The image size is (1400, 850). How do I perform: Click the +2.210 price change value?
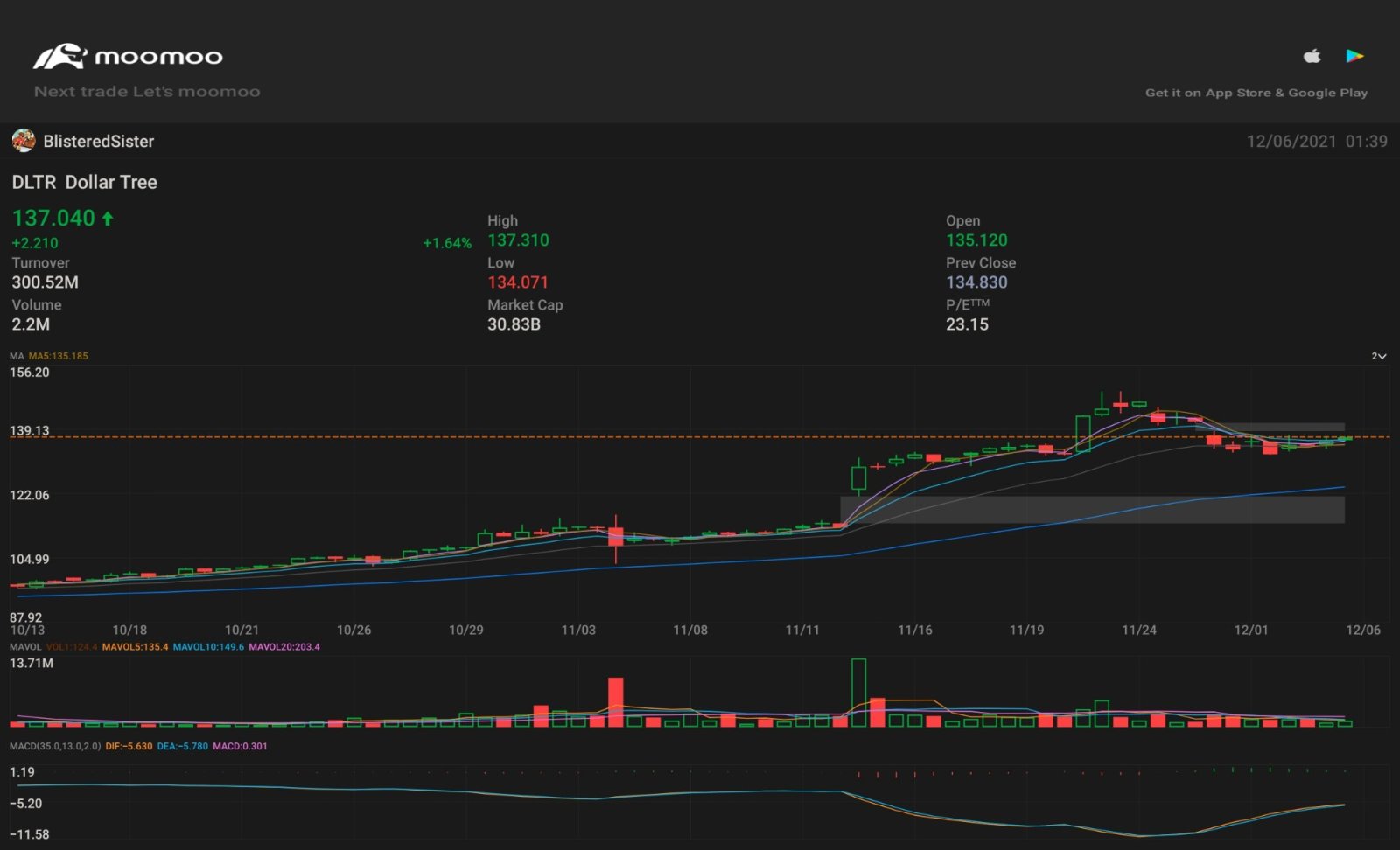pyautogui.click(x=35, y=243)
